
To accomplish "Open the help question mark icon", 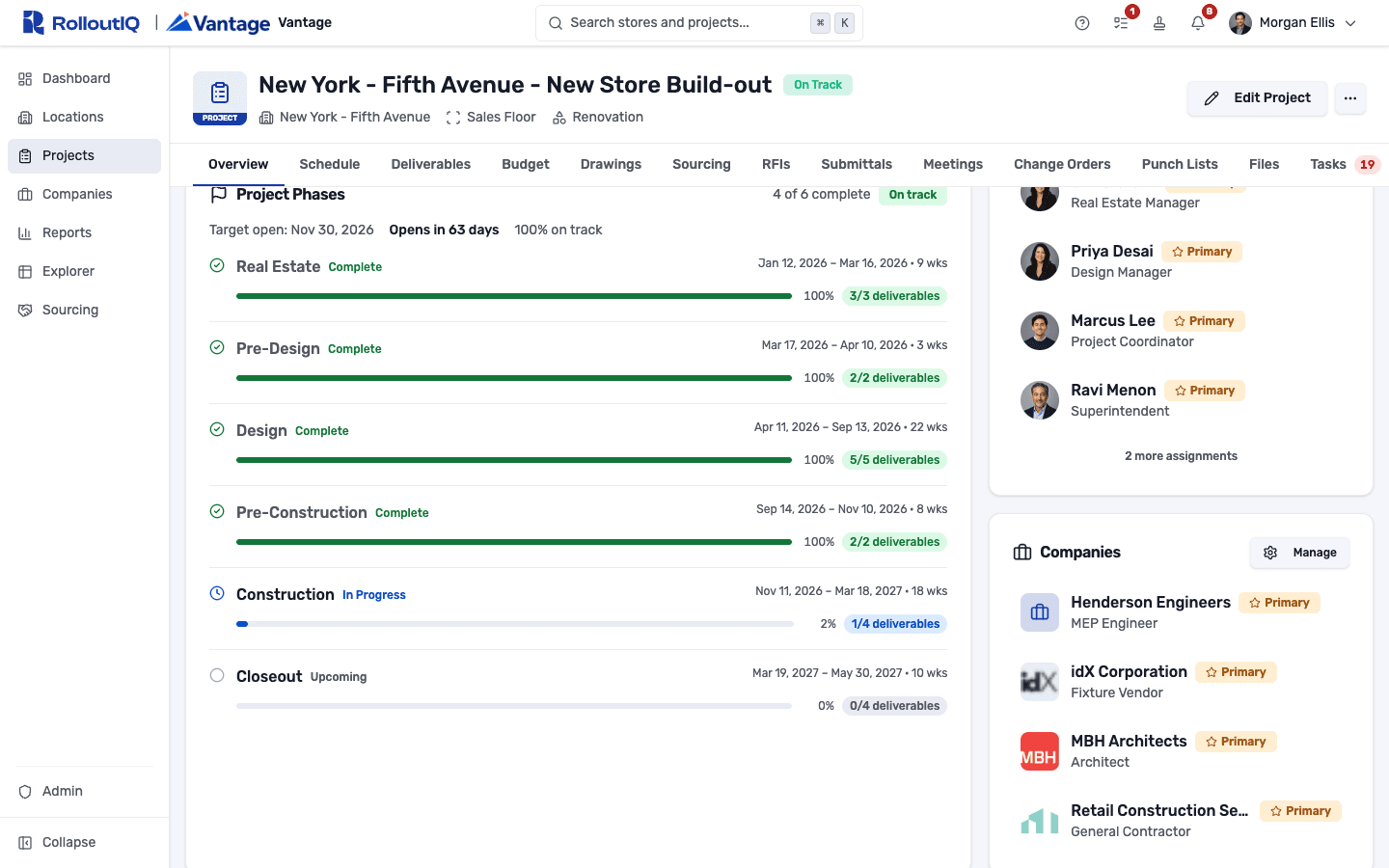I will [x=1082, y=23].
